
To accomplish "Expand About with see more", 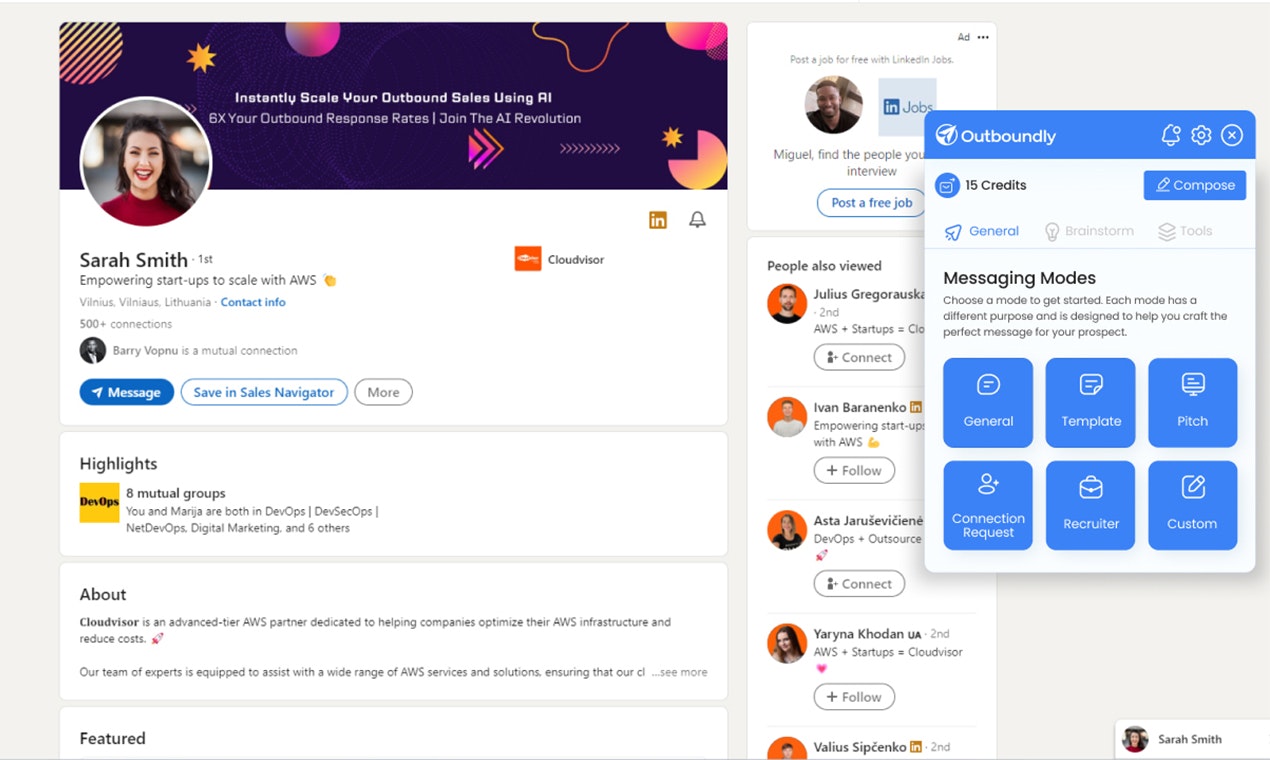I will point(680,672).
